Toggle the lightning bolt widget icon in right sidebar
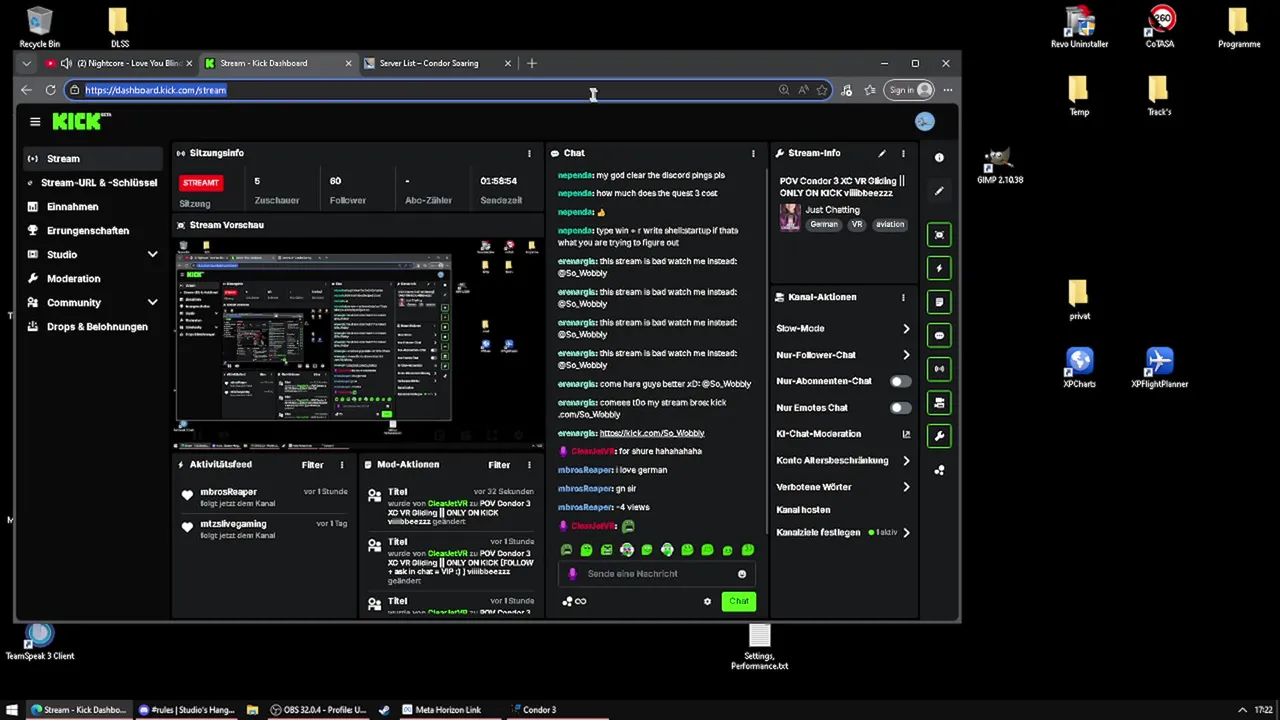The width and height of the screenshot is (1280, 720). tap(939, 268)
